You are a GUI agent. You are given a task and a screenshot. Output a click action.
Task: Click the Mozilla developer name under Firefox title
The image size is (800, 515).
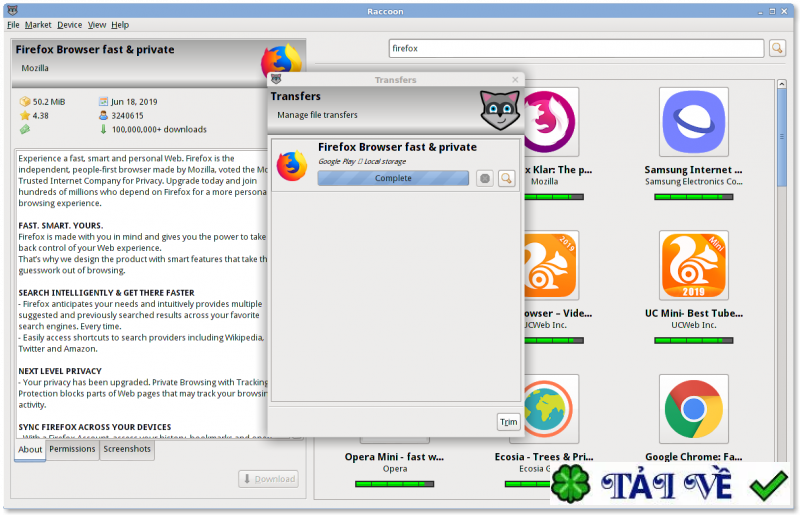[35, 68]
